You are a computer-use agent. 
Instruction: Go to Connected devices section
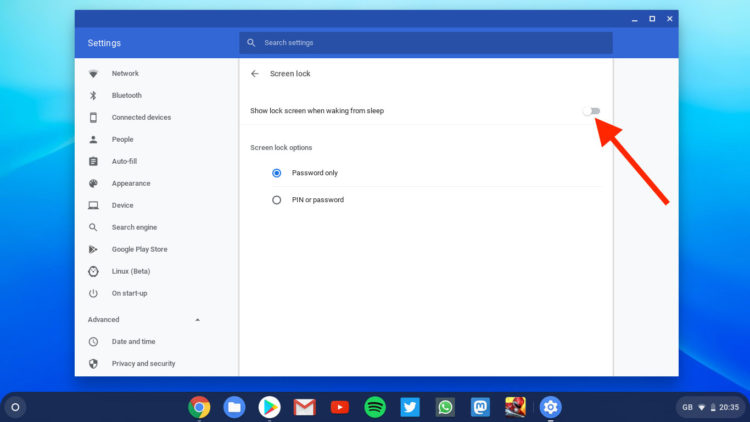141,117
